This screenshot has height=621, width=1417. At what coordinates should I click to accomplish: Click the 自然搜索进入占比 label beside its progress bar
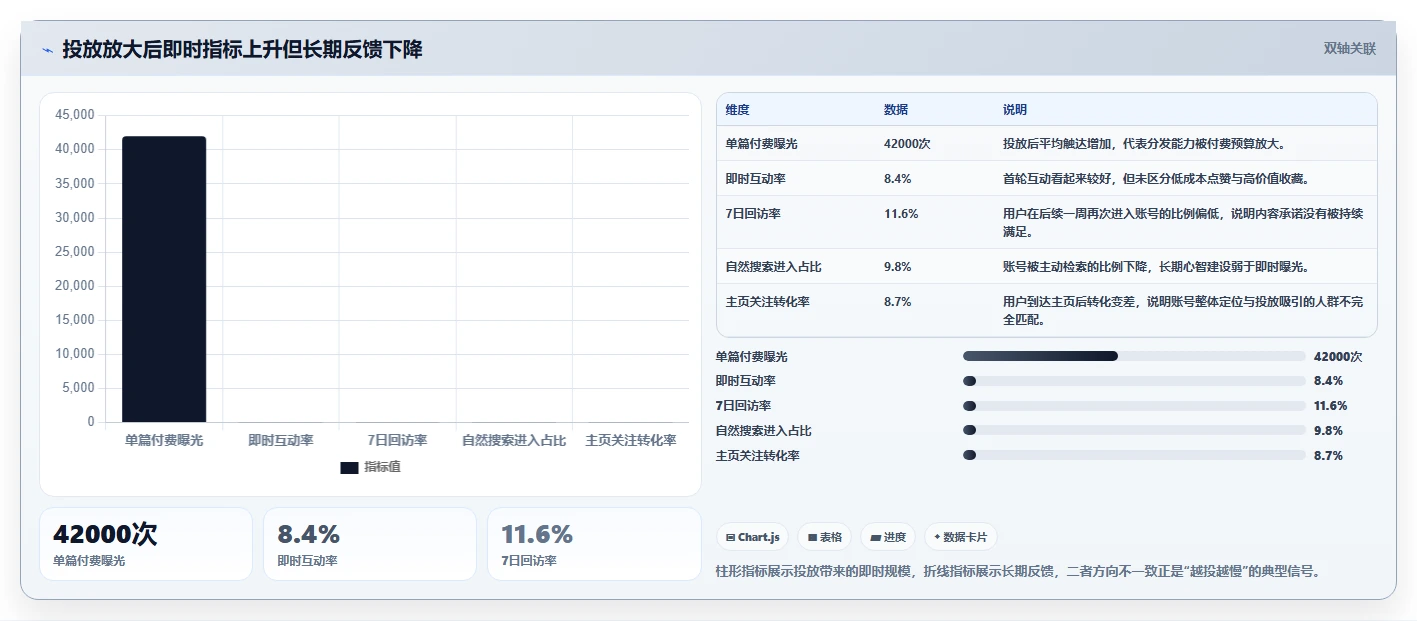(x=764, y=430)
